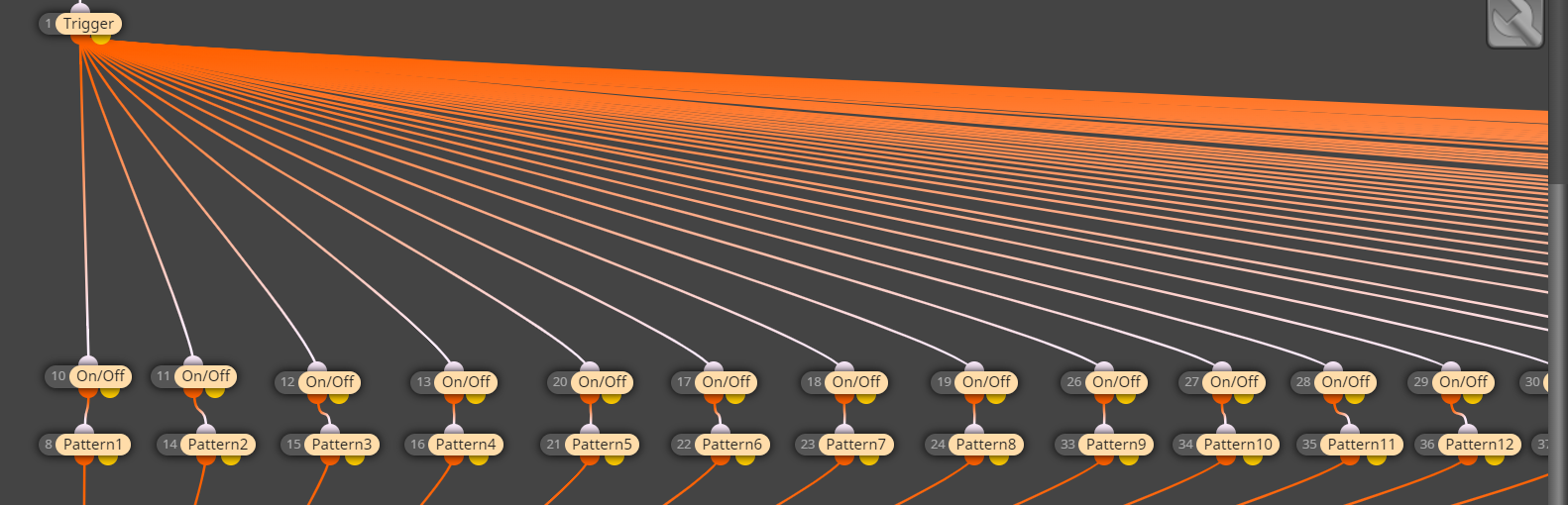Click the Pattern7 node

coord(855,445)
